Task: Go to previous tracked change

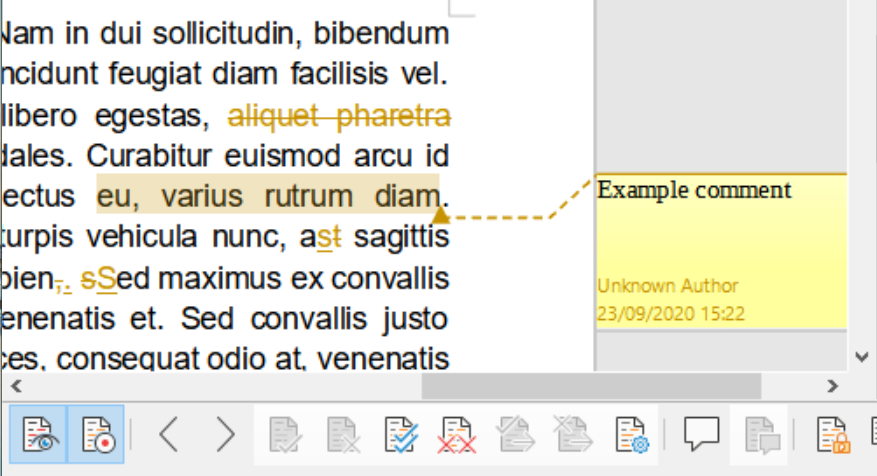Action: tap(169, 435)
